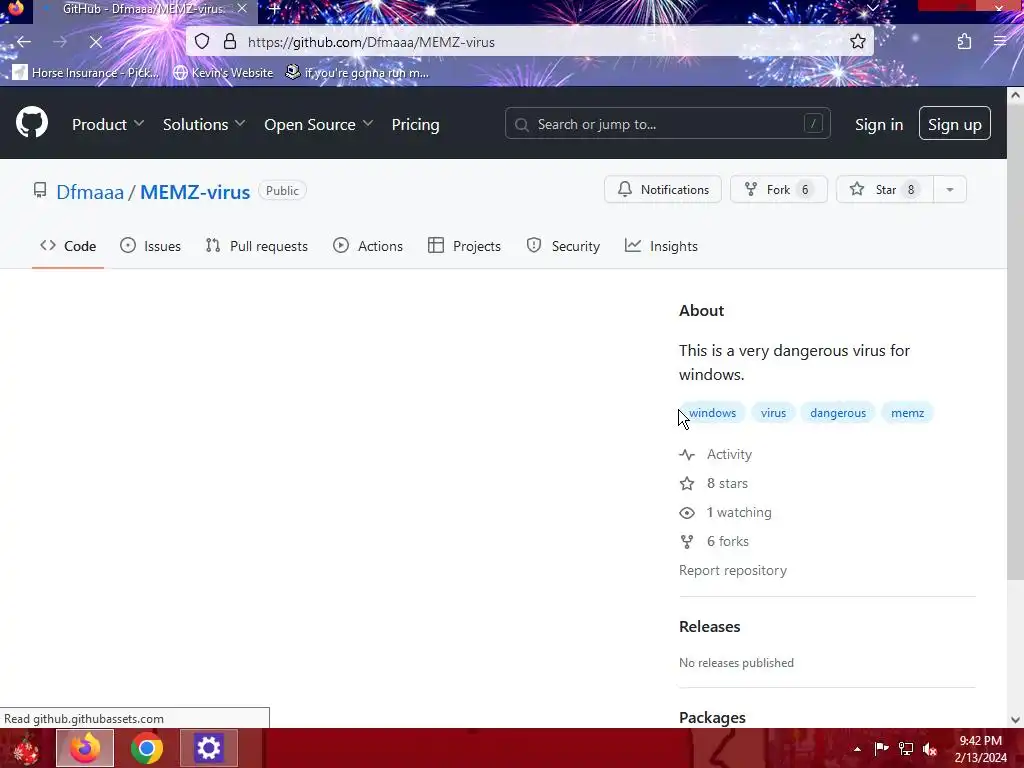Open the Pricing page
This screenshot has width=1024, height=768.
click(415, 124)
